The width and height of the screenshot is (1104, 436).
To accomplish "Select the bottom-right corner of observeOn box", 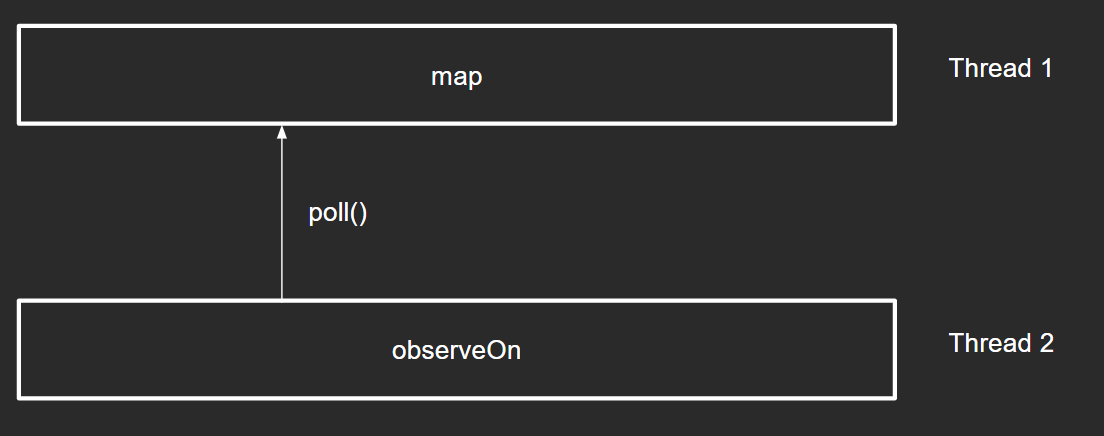I will (894, 398).
